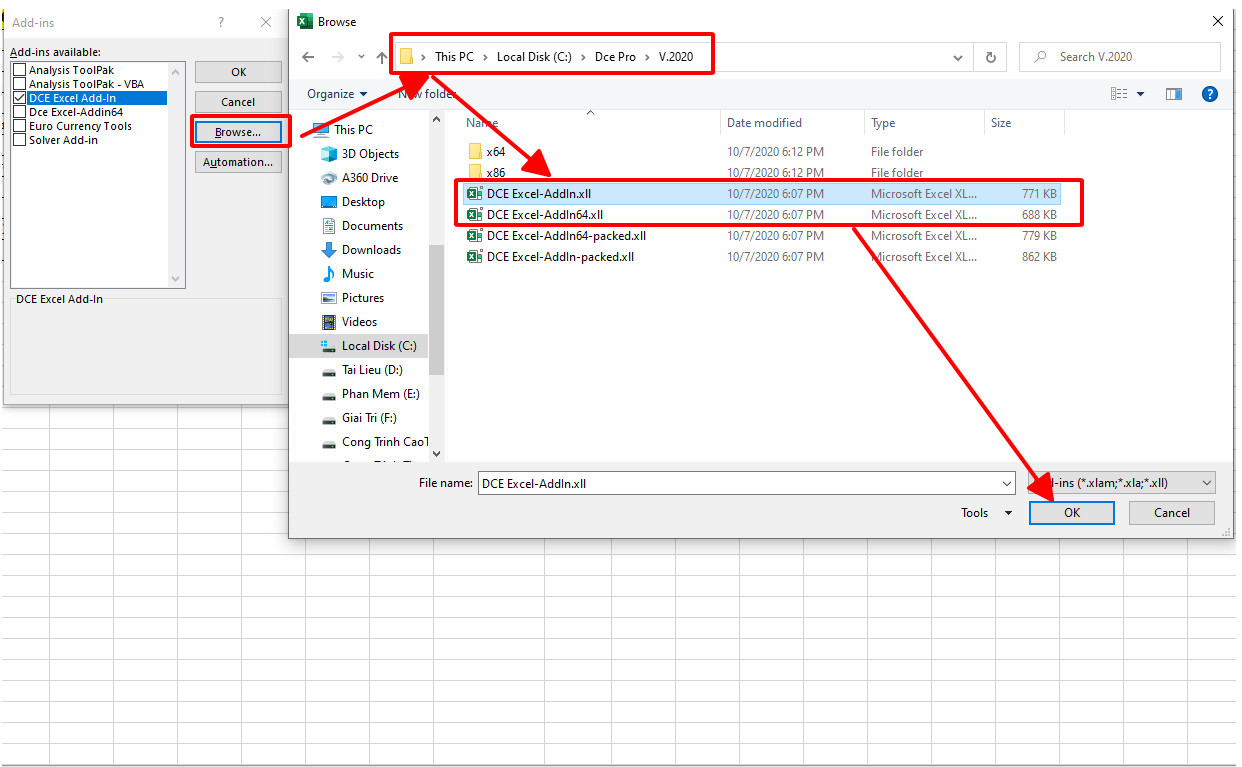Select Videos in navigation pane
The image size is (1242, 767).
click(359, 322)
